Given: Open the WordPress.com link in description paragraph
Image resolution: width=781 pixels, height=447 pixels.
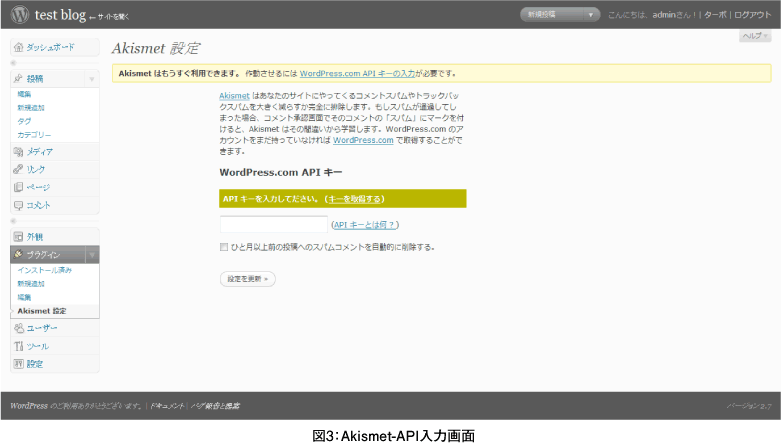Looking at the screenshot, I should pos(363,141).
